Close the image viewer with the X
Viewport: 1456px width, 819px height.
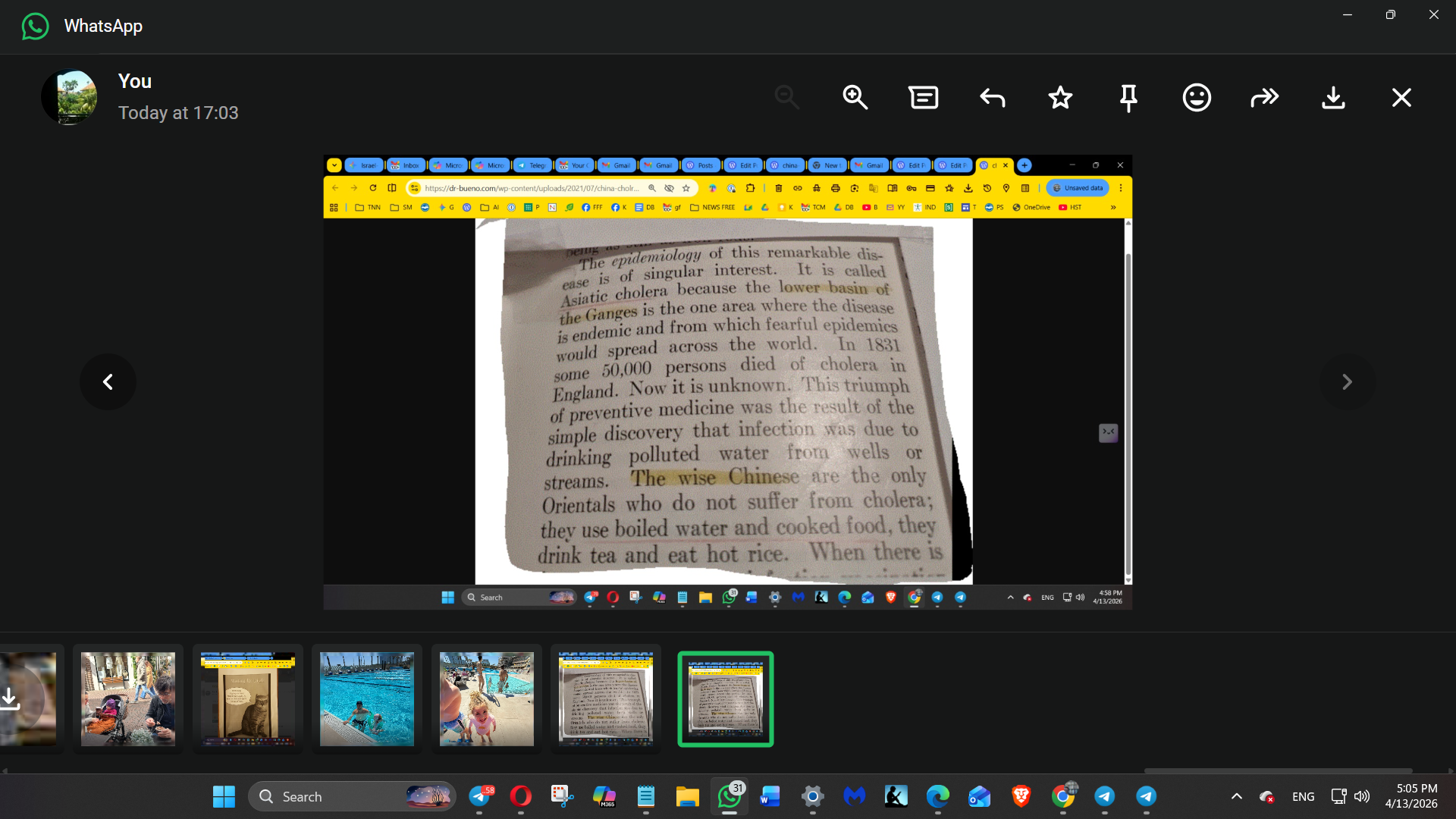pos(1401,97)
